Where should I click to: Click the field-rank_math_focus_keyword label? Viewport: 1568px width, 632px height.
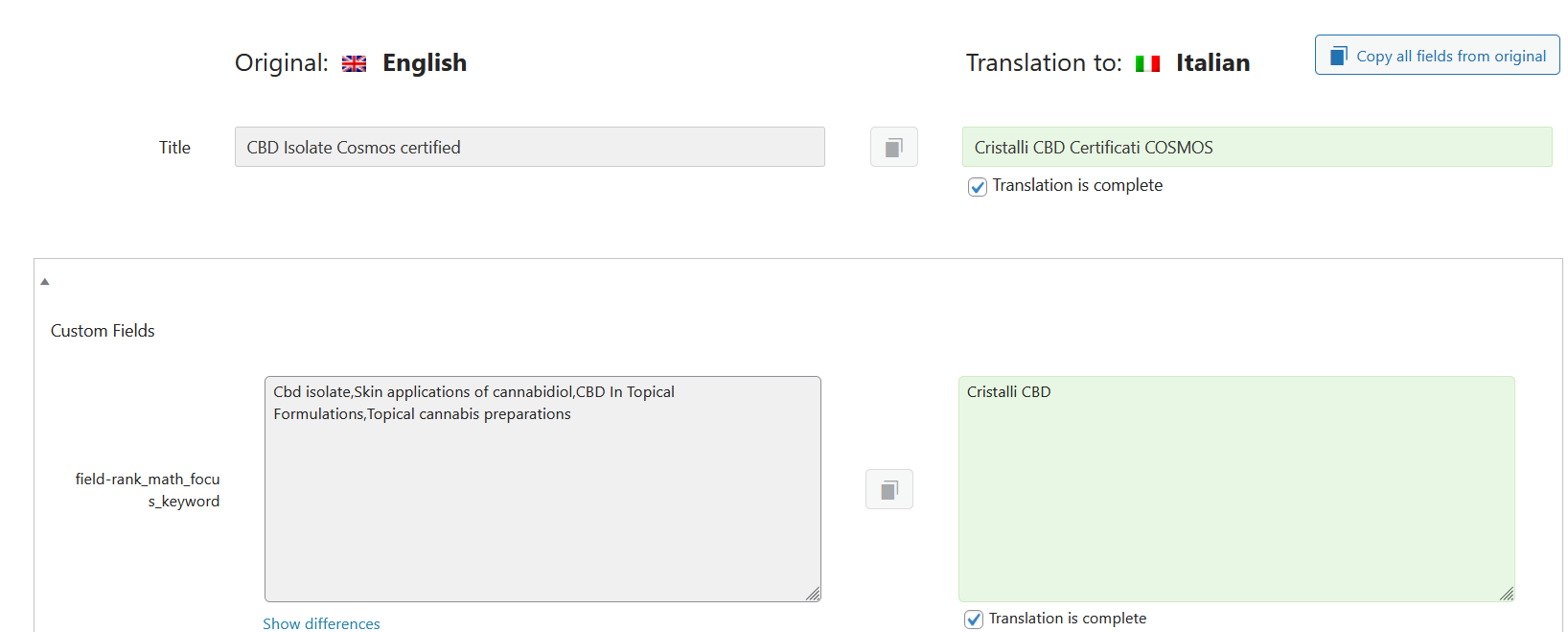(x=149, y=490)
